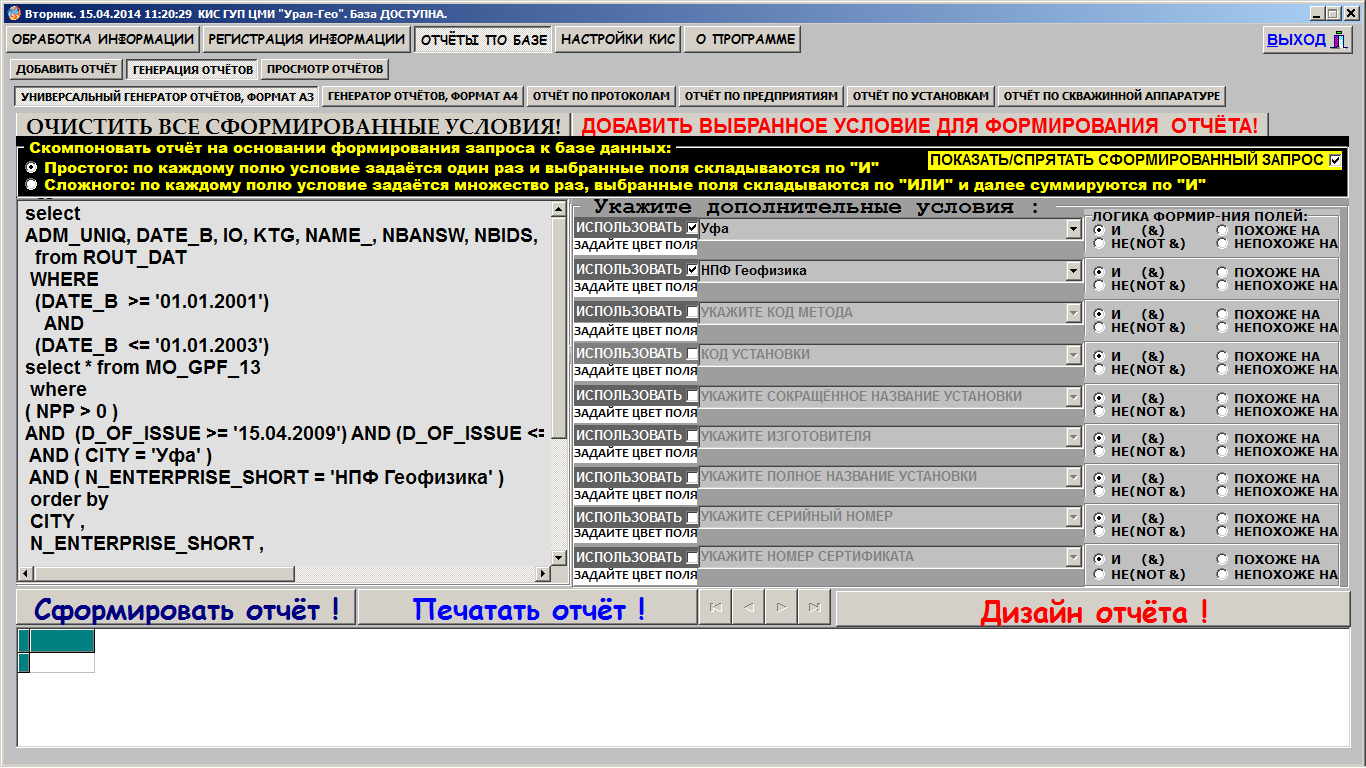
Task: Check ИСПОЛЬЗОВАТЬ for УКАЖИТЕ КОД МЕТОДА
Action: 693,312
